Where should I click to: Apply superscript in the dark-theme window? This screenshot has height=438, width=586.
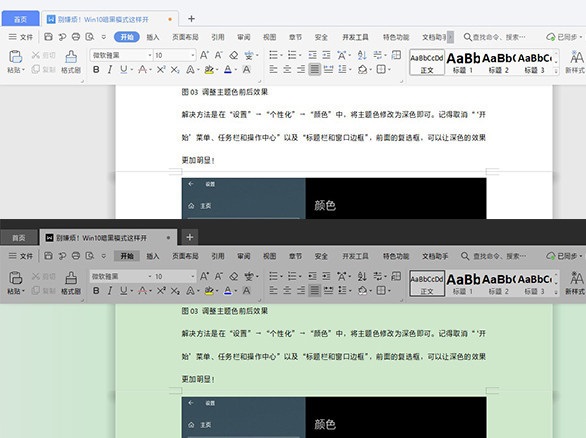[x=161, y=290]
